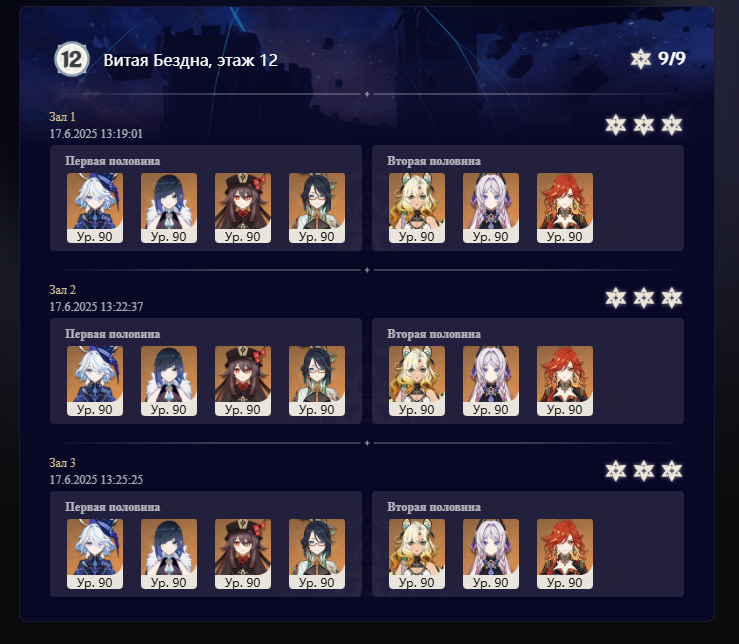739x644 pixels.
Task: Click the Зал 2 timestamp 13:22:37
Action: pos(122,307)
